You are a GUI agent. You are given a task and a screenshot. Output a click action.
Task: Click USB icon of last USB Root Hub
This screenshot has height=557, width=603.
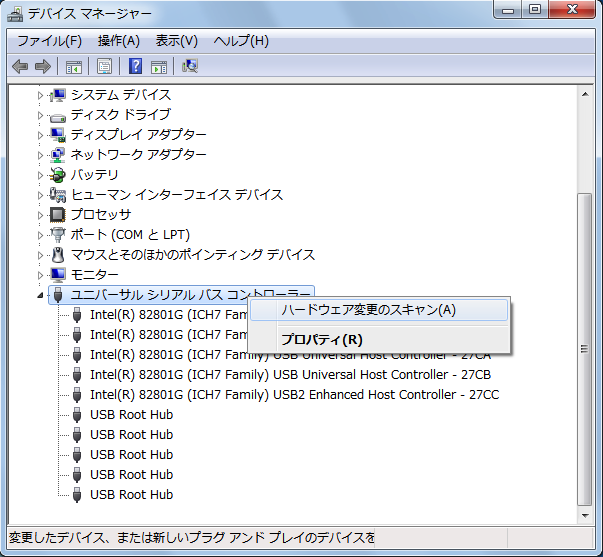coord(77,495)
